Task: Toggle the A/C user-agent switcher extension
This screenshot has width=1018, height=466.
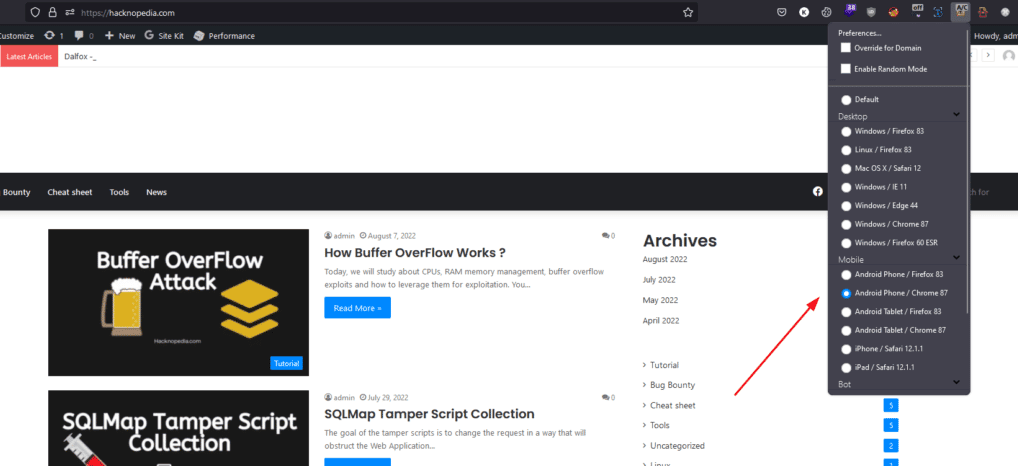Action: tap(961, 11)
